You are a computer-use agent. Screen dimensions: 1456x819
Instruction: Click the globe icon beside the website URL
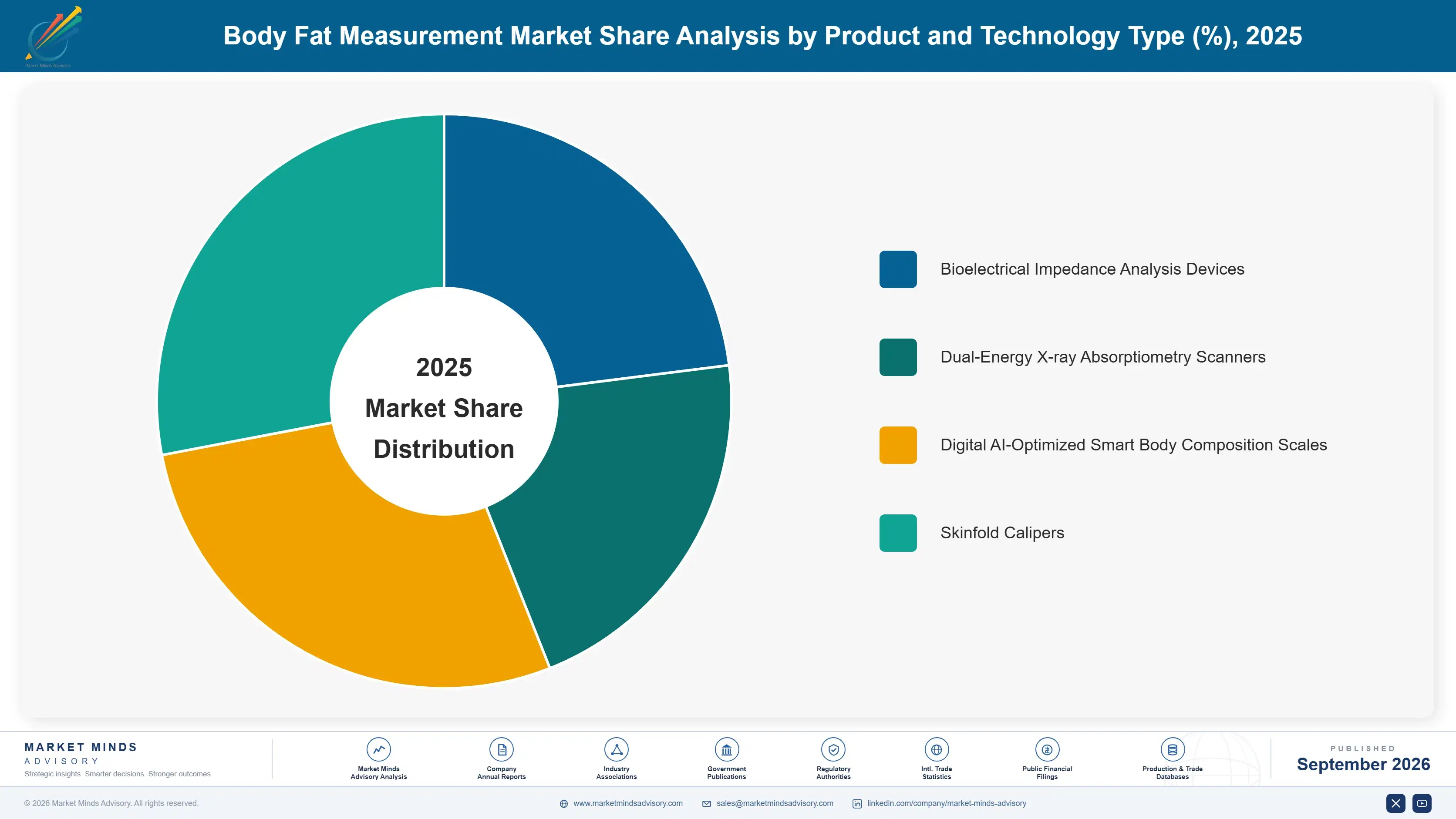pos(563,804)
